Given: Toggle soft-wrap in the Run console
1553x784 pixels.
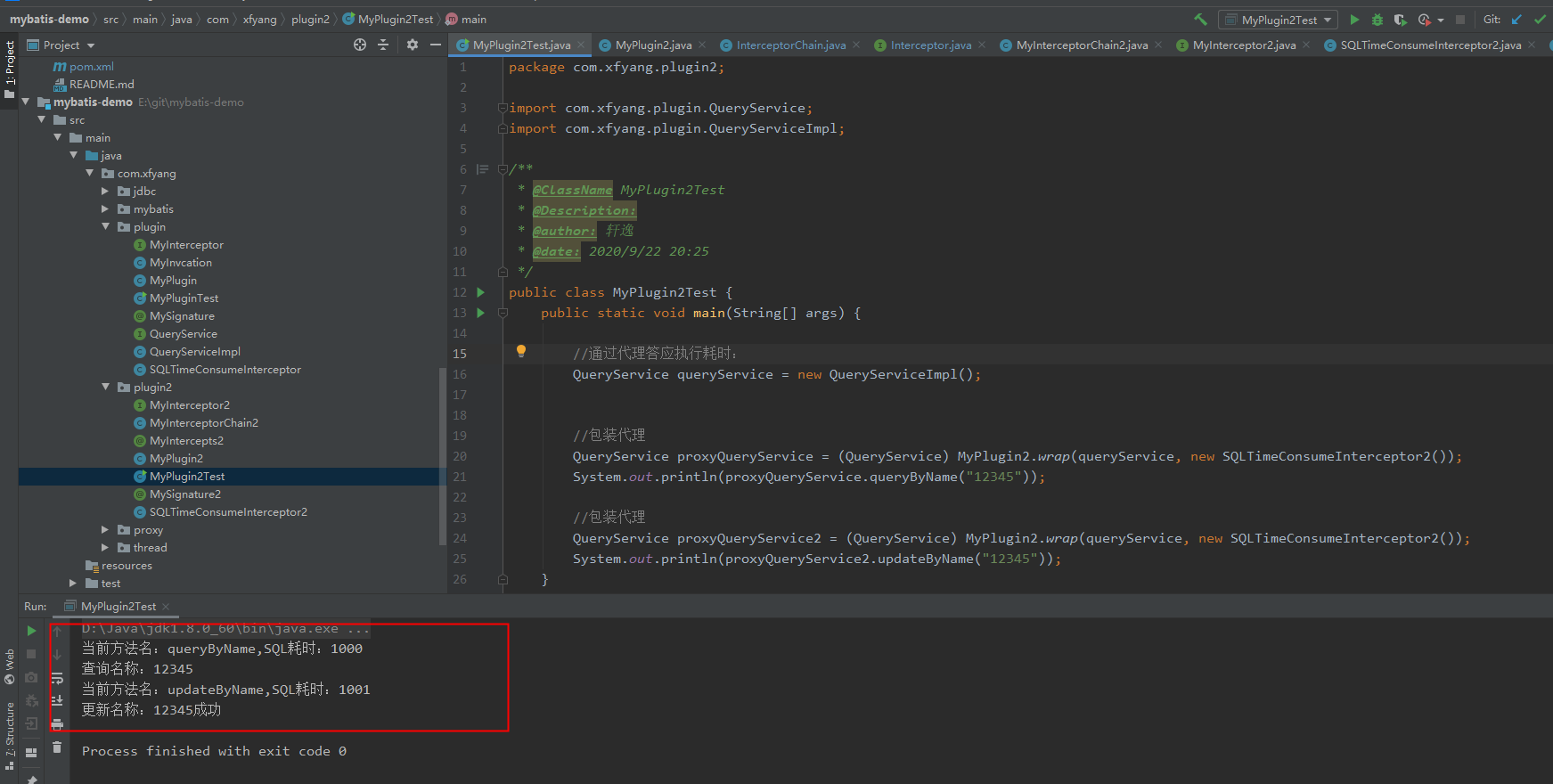Looking at the screenshot, I should click(57, 678).
